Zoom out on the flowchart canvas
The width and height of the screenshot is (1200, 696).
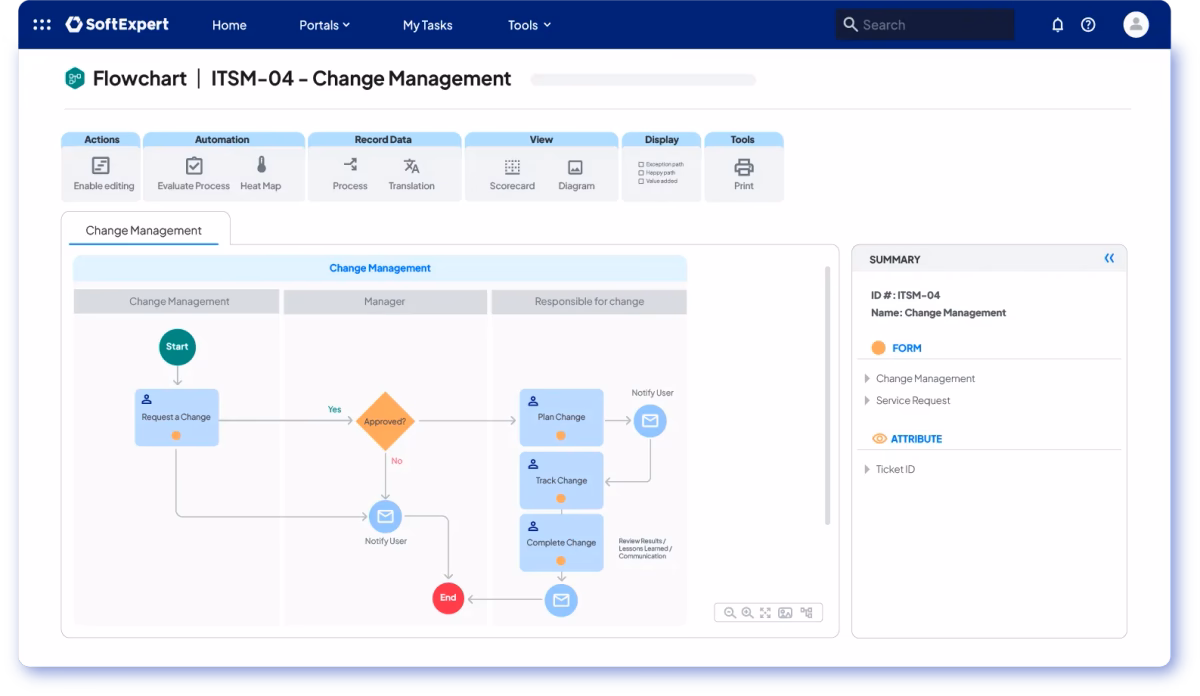click(729, 611)
